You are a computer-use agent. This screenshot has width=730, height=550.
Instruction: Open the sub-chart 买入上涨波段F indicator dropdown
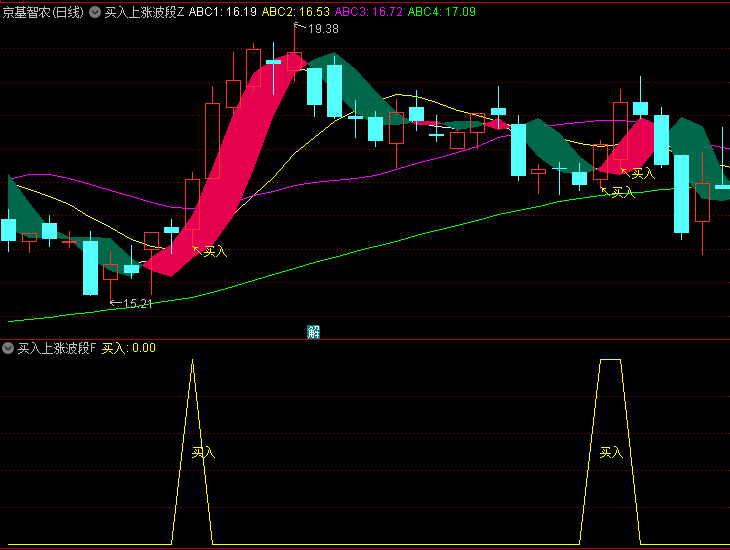pos(8,348)
